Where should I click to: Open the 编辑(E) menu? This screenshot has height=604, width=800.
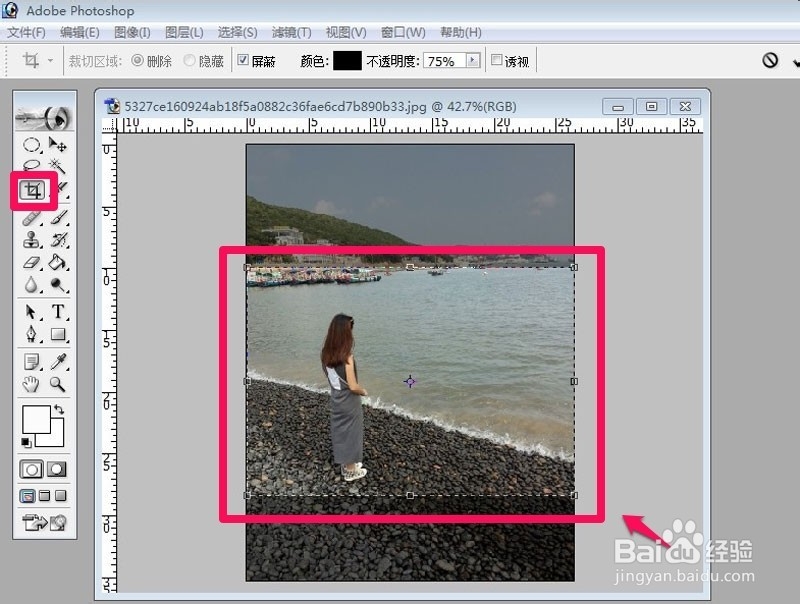click(x=80, y=33)
